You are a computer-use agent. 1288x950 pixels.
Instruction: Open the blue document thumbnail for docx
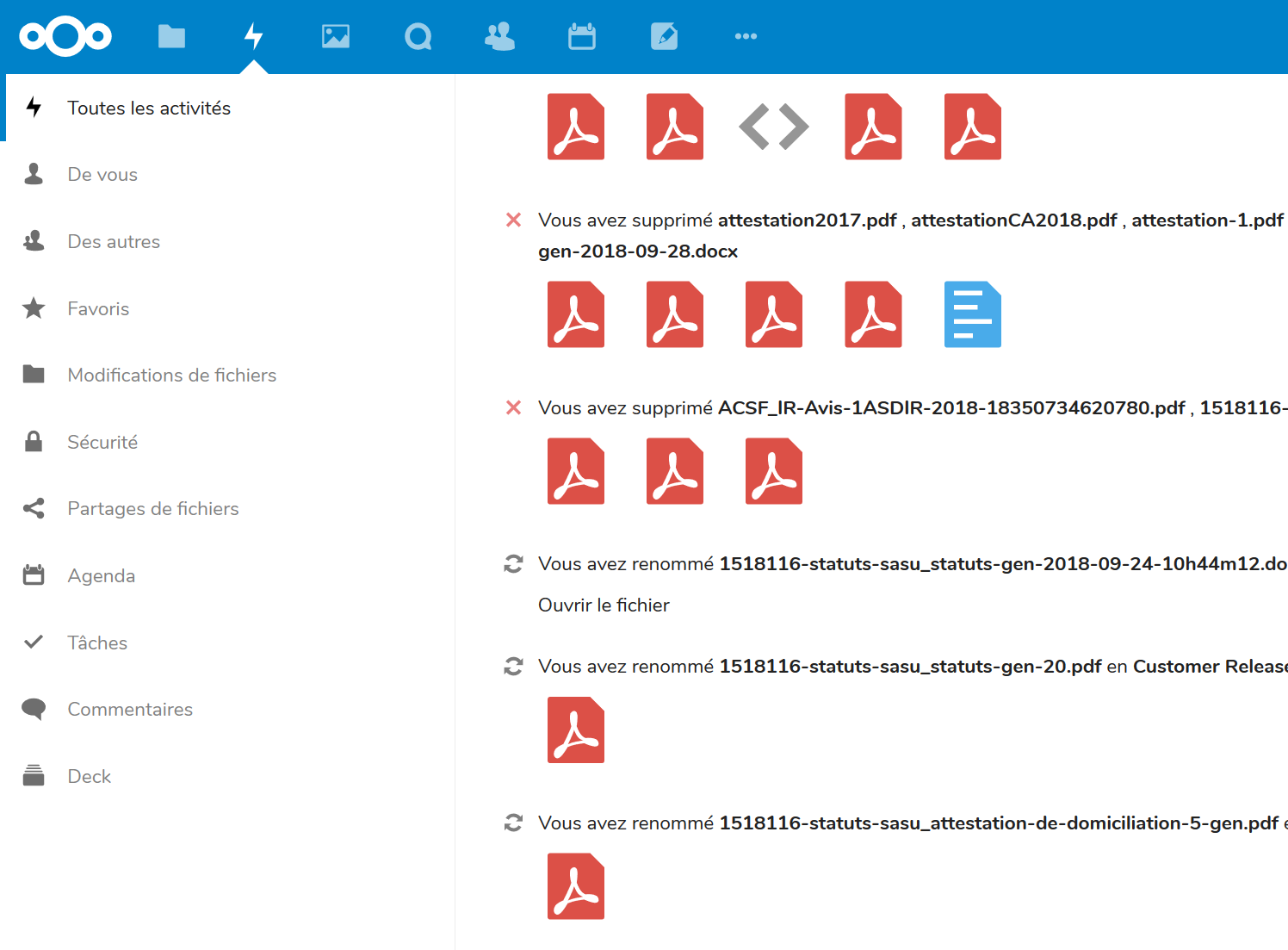[x=973, y=314]
